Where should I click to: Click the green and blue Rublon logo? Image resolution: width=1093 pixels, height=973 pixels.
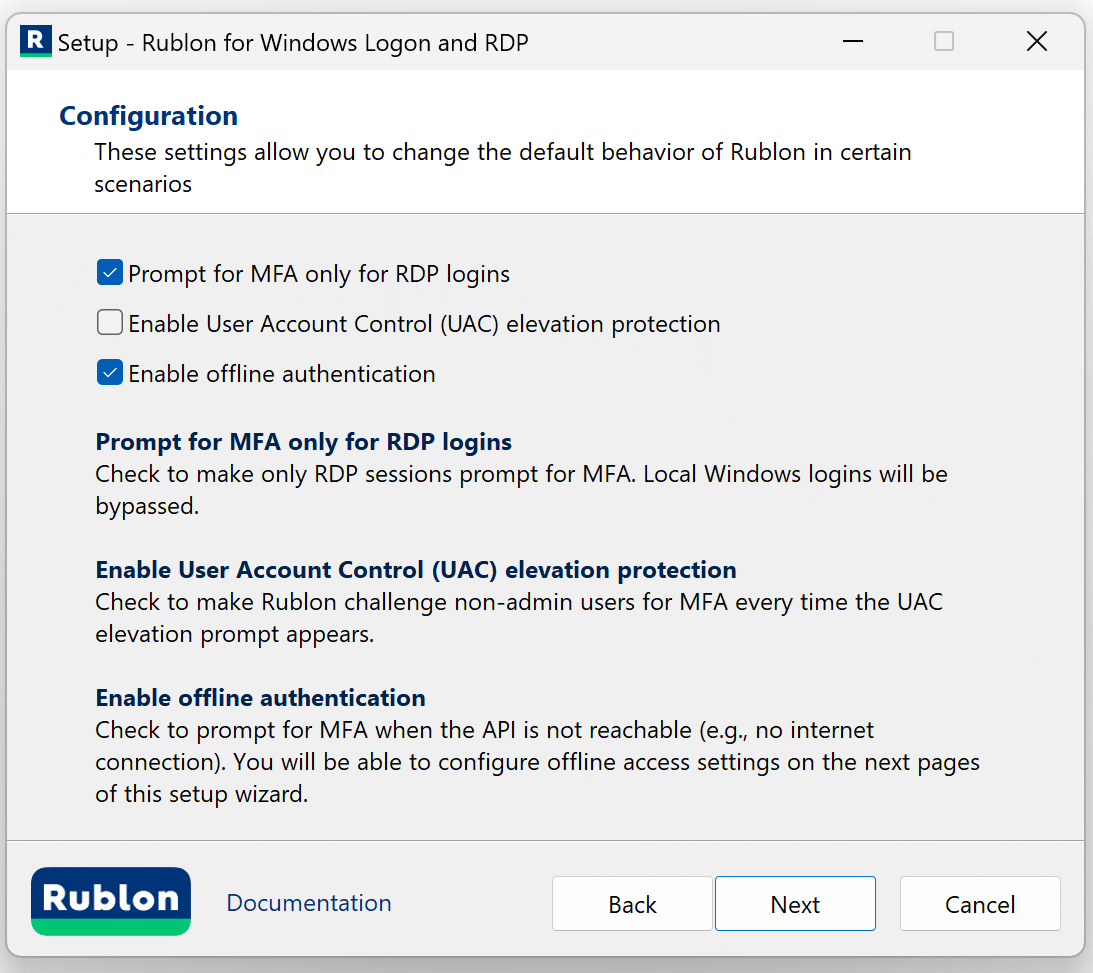pyautogui.click(x=111, y=901)
